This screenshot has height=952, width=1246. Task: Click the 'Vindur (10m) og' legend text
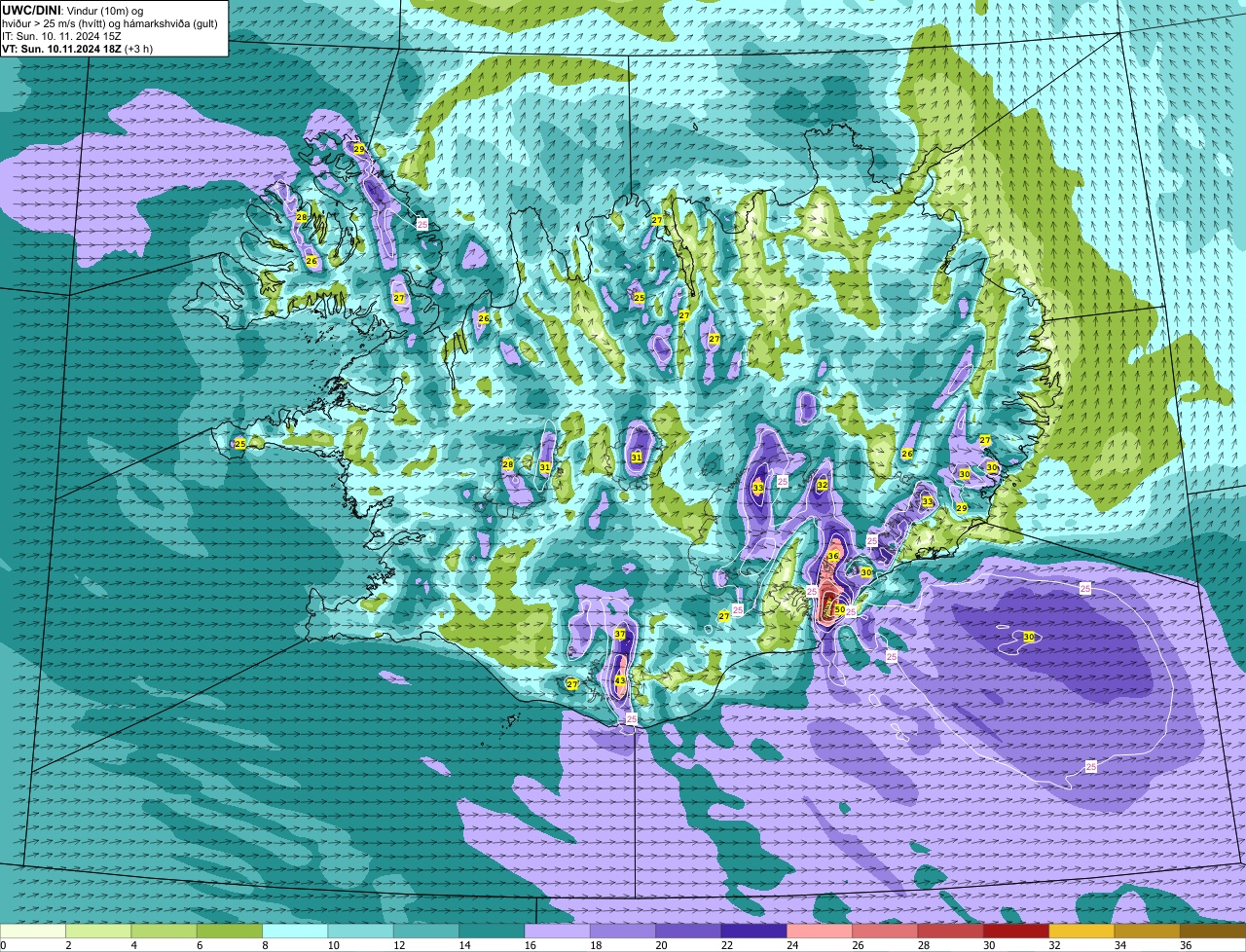coord(105,11)
